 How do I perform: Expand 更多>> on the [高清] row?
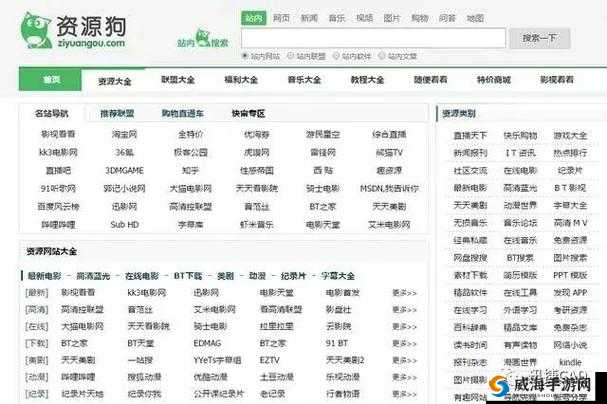[x=405, y=310]
